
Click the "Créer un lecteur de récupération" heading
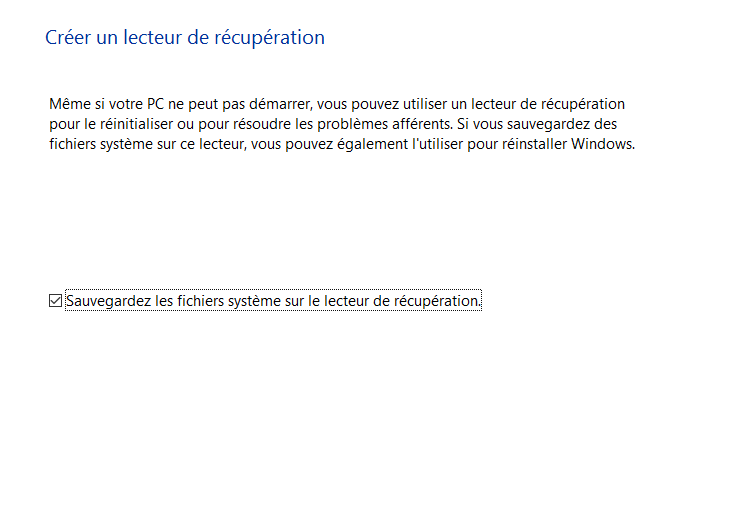185,38
